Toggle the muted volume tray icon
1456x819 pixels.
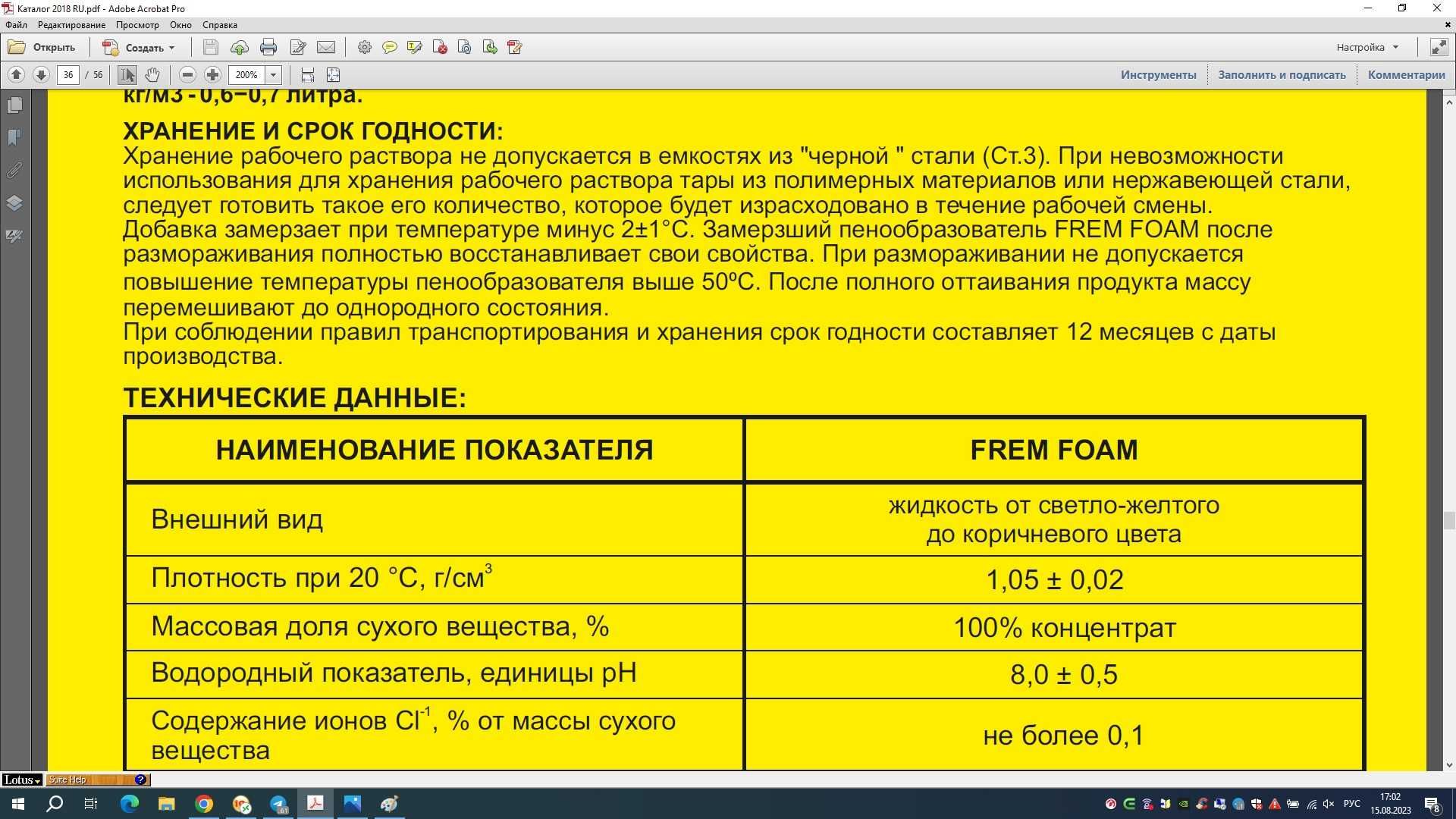click(x=1329, y=804)
